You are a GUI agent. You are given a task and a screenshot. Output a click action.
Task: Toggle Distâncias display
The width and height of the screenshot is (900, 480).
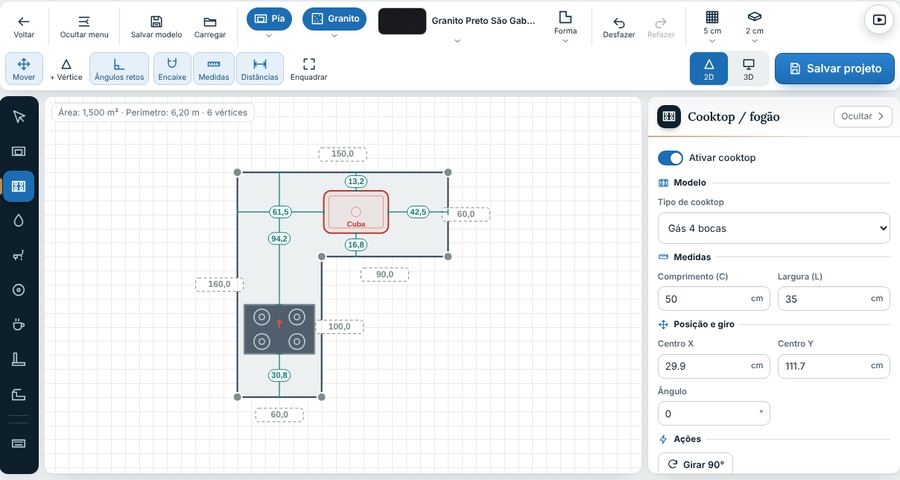coord(259,69)
